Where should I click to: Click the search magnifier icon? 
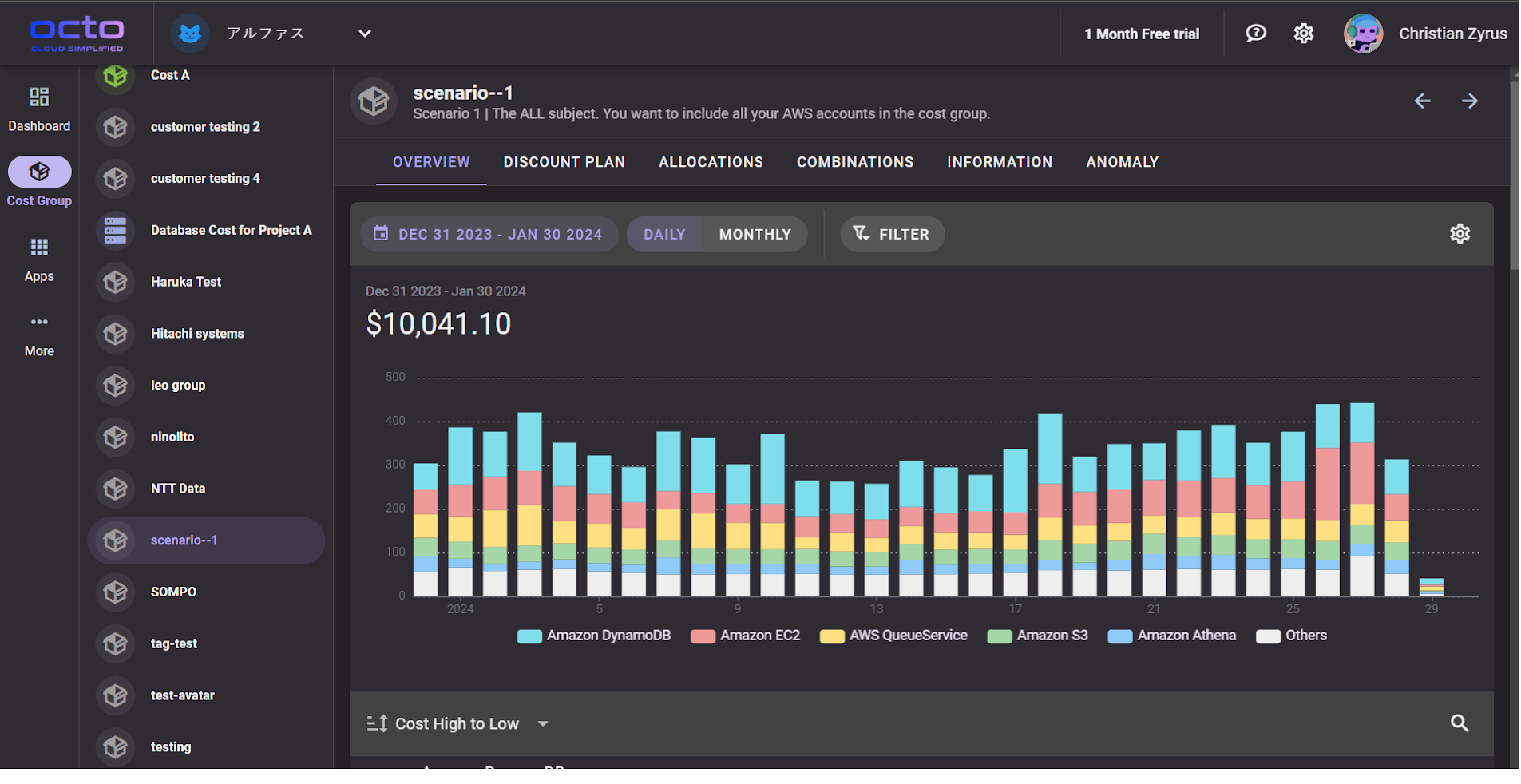click(x=1460, y=723)
